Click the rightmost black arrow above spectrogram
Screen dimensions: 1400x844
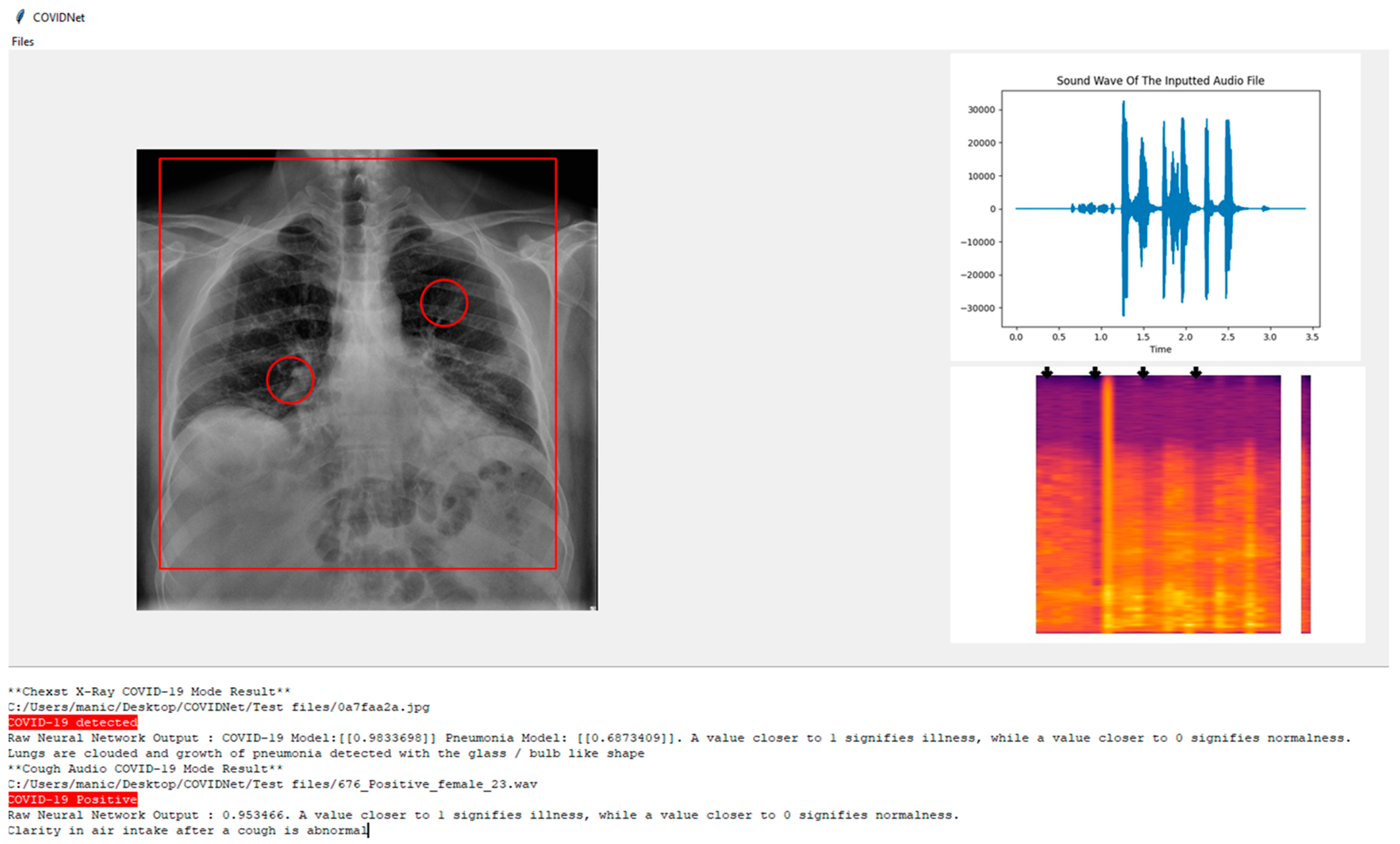coord(1195,372)
